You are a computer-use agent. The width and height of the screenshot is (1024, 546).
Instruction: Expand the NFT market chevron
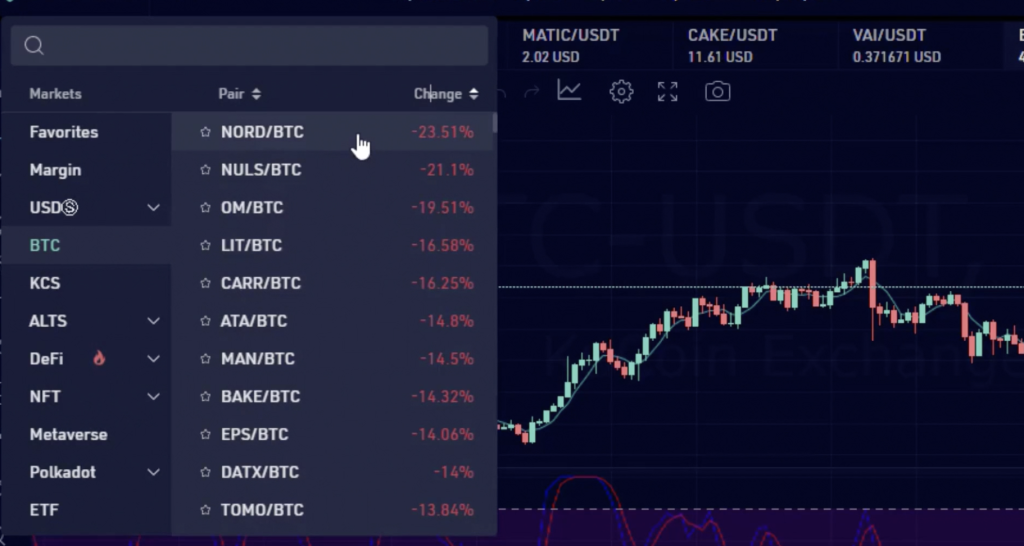153,396
